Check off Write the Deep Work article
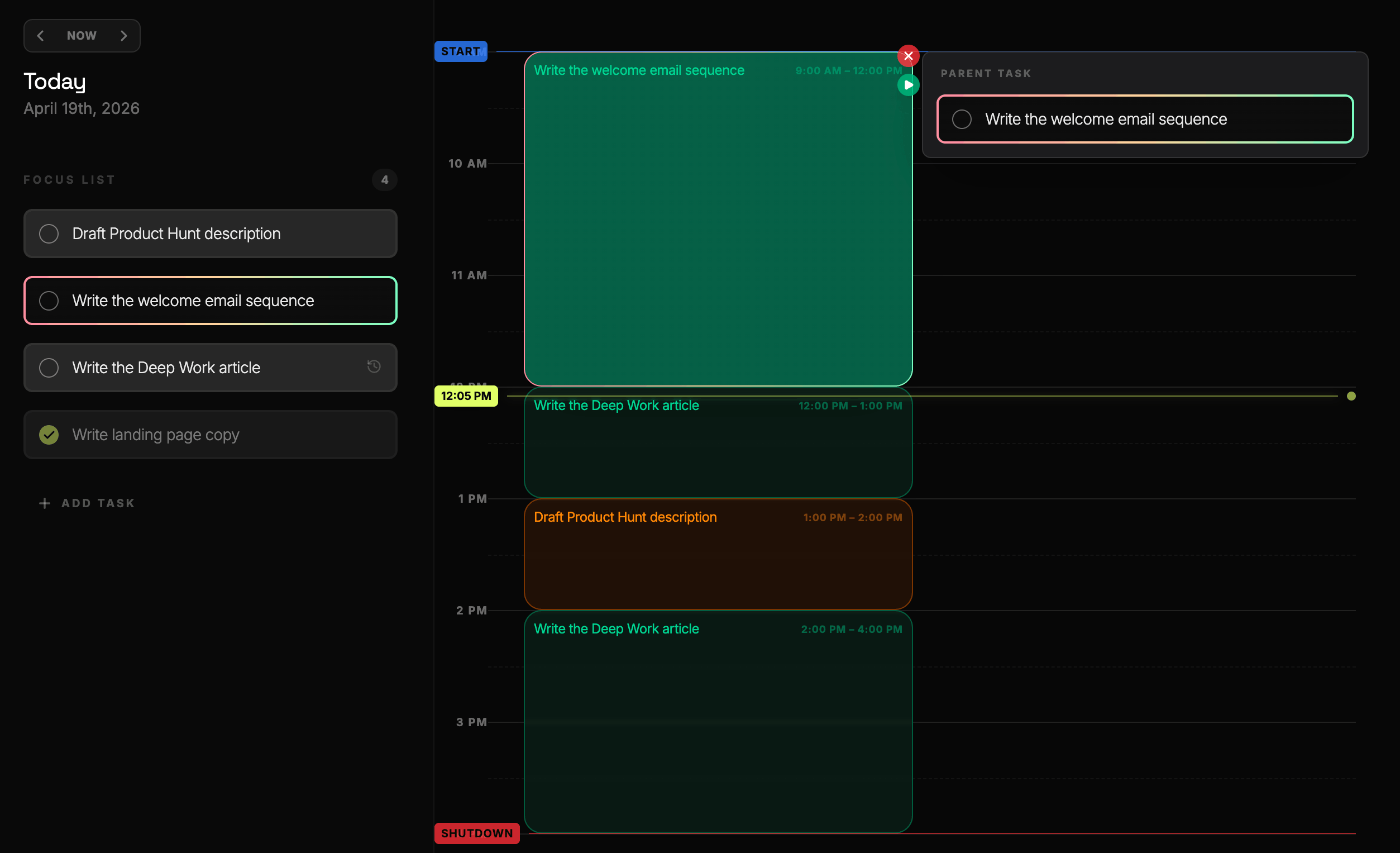The height and width of the screenshot is (853, 1400). tap(49, 368)
